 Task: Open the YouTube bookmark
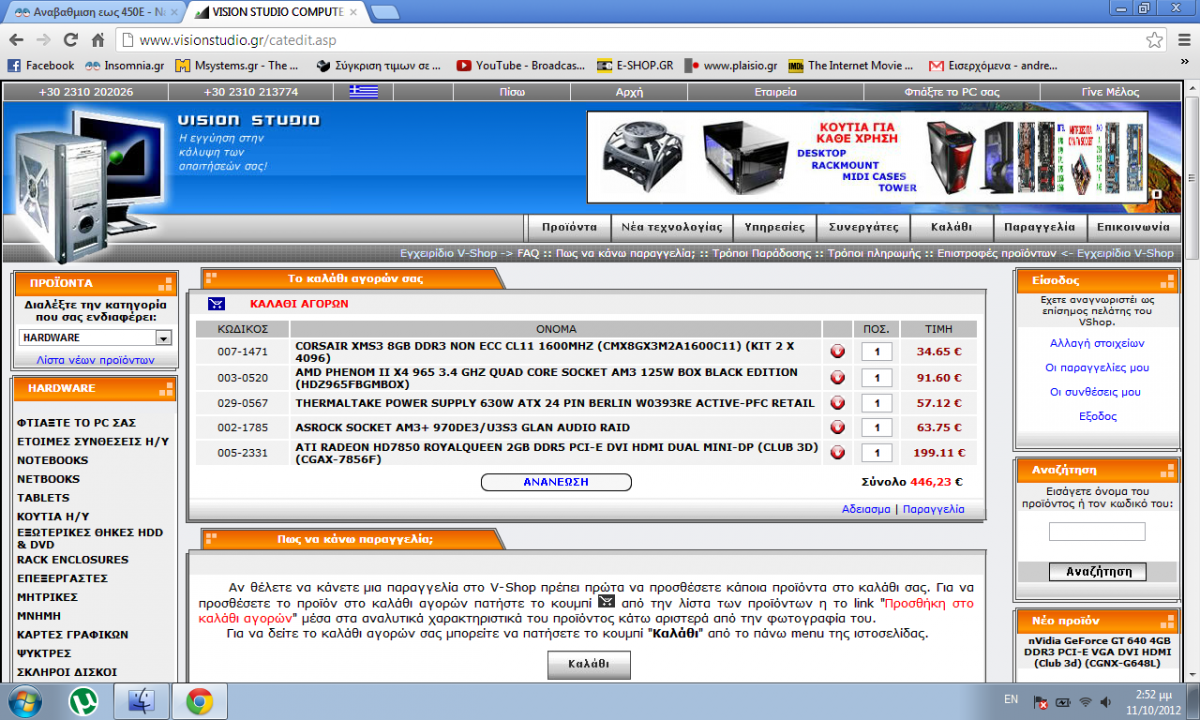(521, 65)
